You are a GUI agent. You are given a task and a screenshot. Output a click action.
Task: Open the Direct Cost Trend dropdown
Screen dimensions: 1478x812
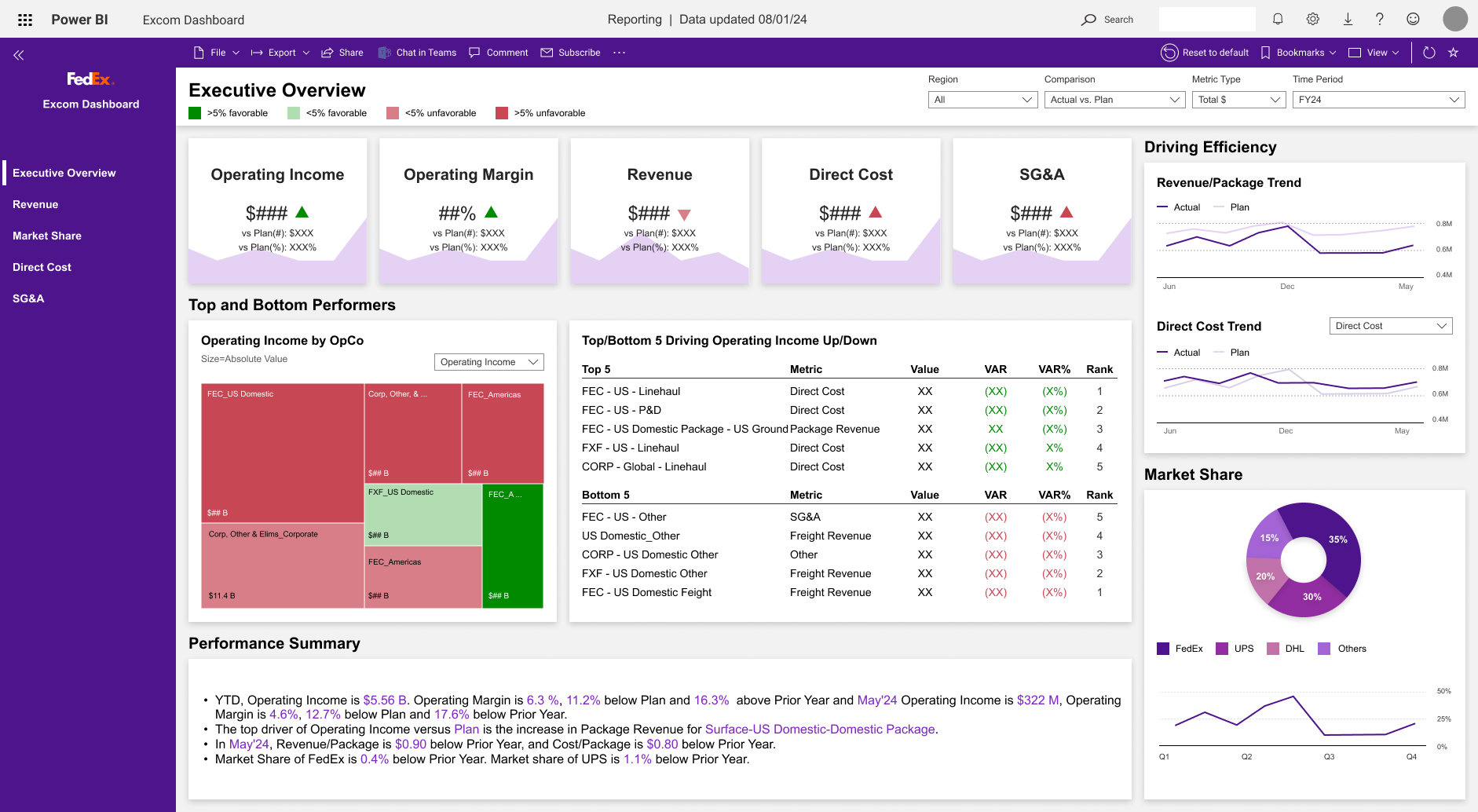[1391, 326]
